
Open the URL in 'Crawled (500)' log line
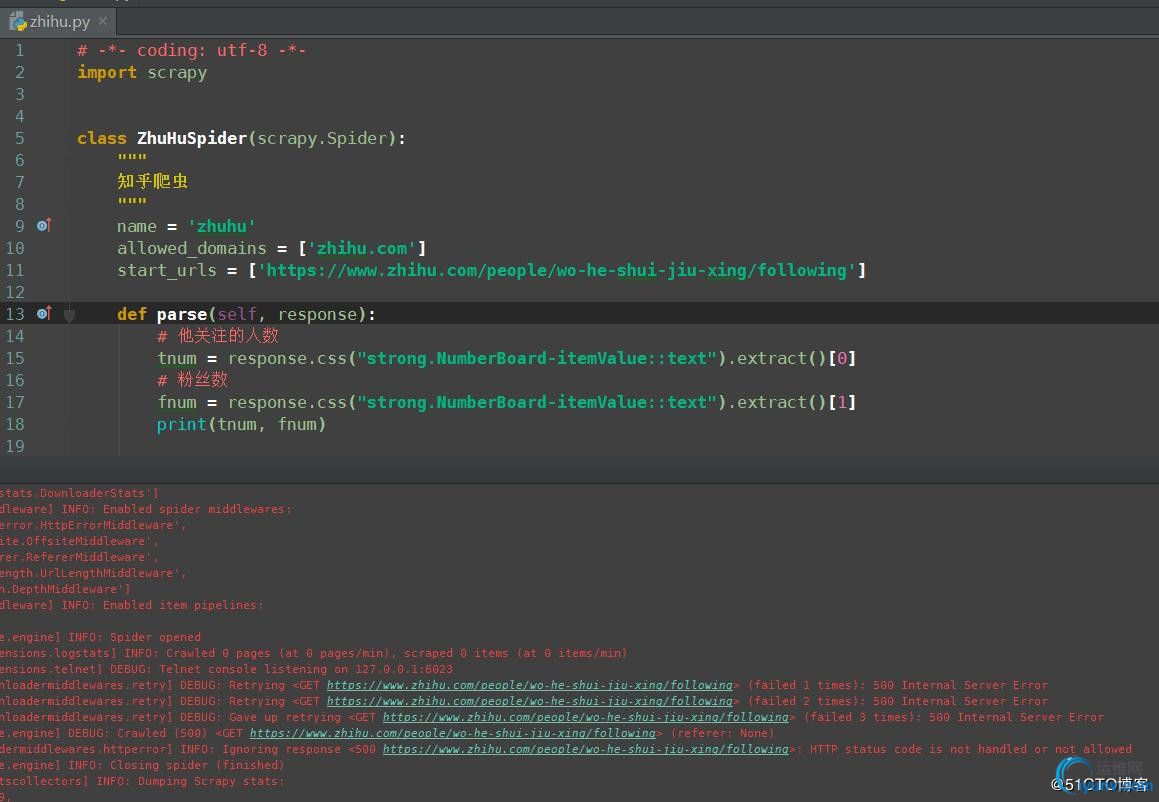click(x=452, y=733)
